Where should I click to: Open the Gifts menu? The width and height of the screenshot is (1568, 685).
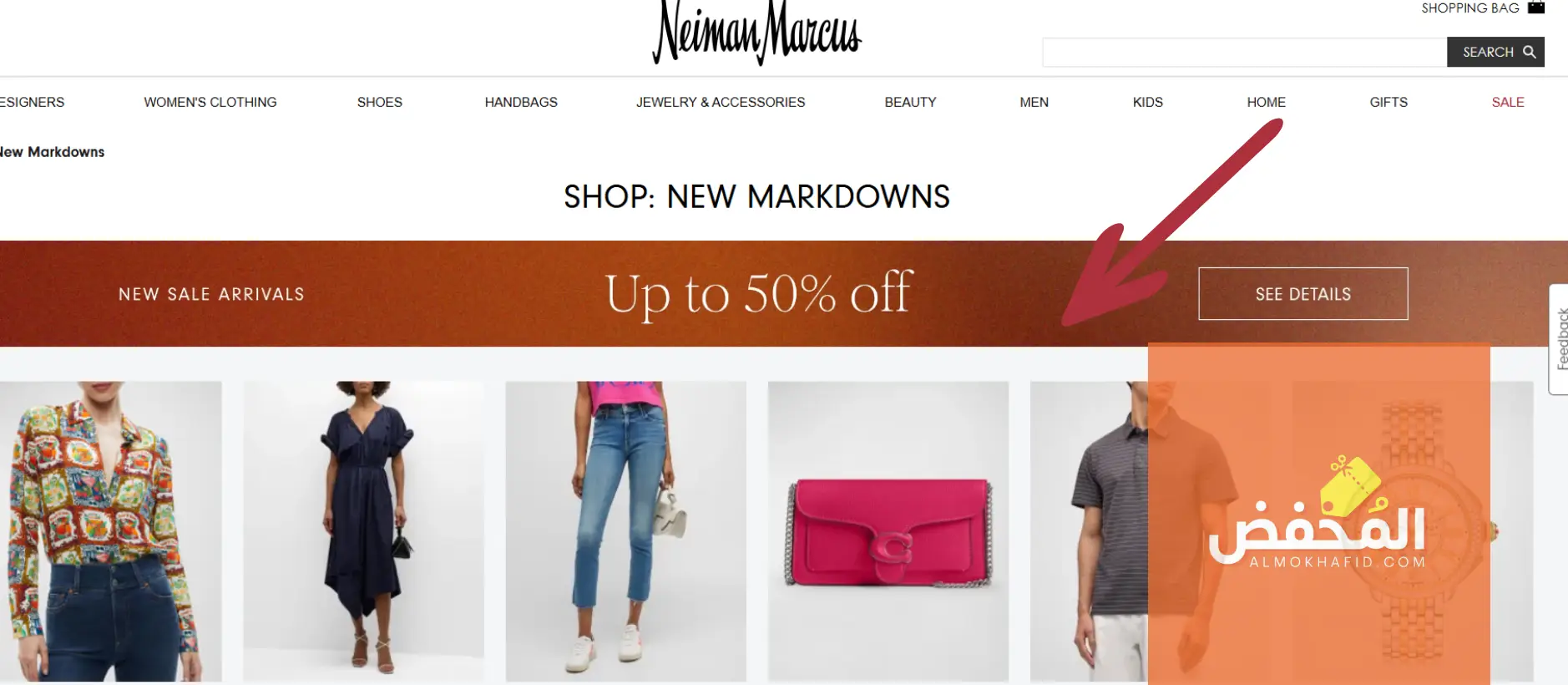[x=1388, y=102]
